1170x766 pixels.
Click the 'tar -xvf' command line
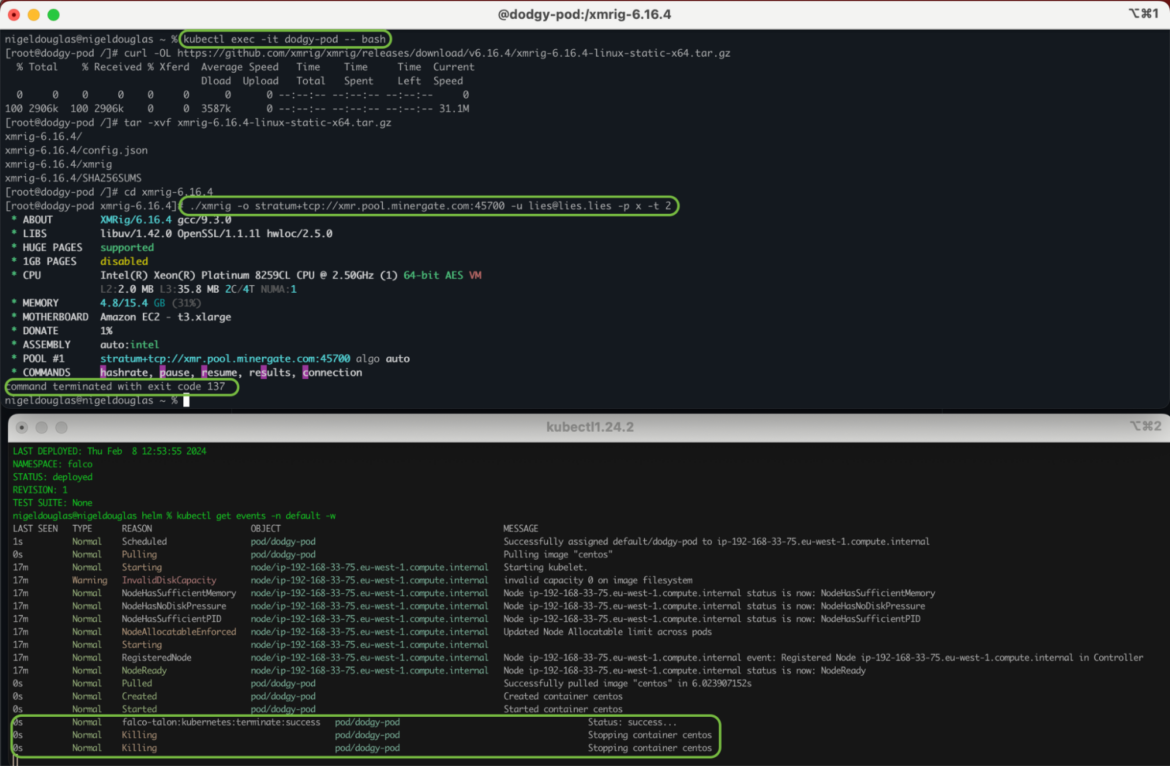(257, 122)
